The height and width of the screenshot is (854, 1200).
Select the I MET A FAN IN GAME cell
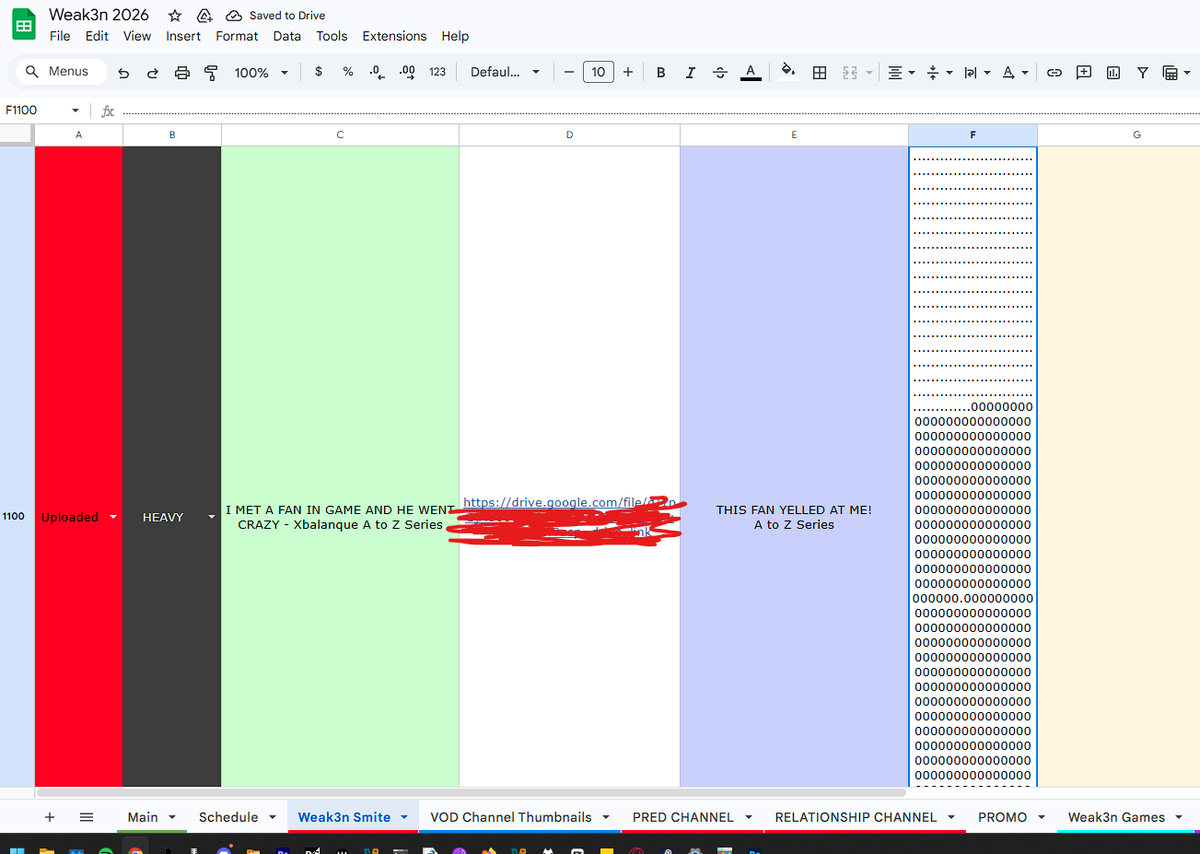(340, 466)
